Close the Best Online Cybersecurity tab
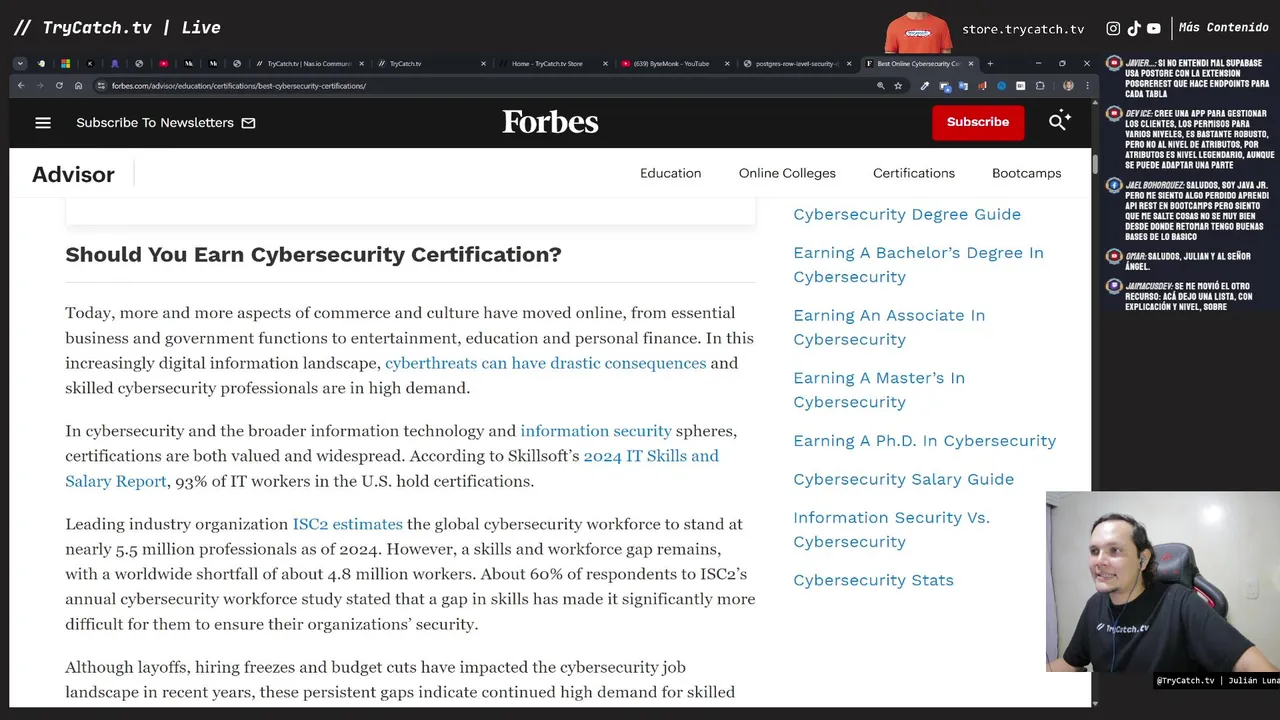Screen dimensions: 1280x720 (x=971, y=64)
